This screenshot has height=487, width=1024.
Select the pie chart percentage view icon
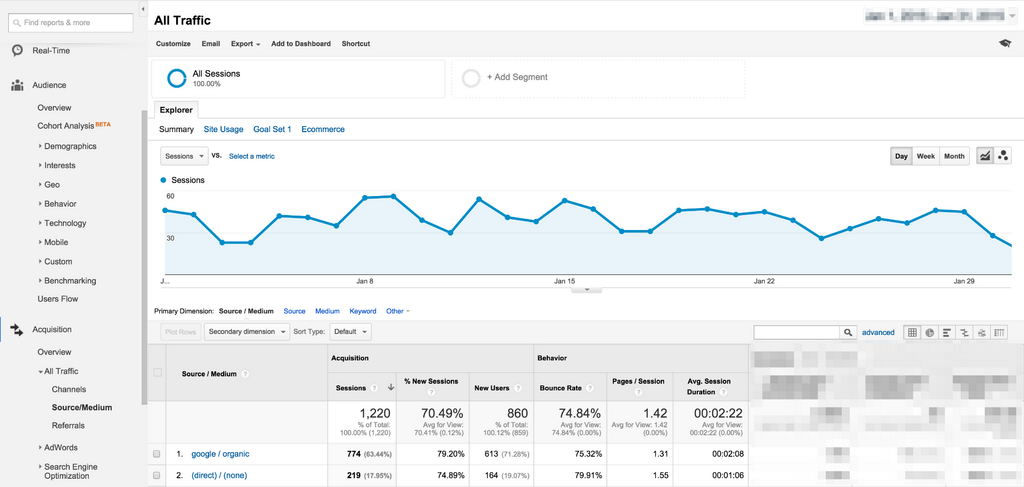(930, 332)
